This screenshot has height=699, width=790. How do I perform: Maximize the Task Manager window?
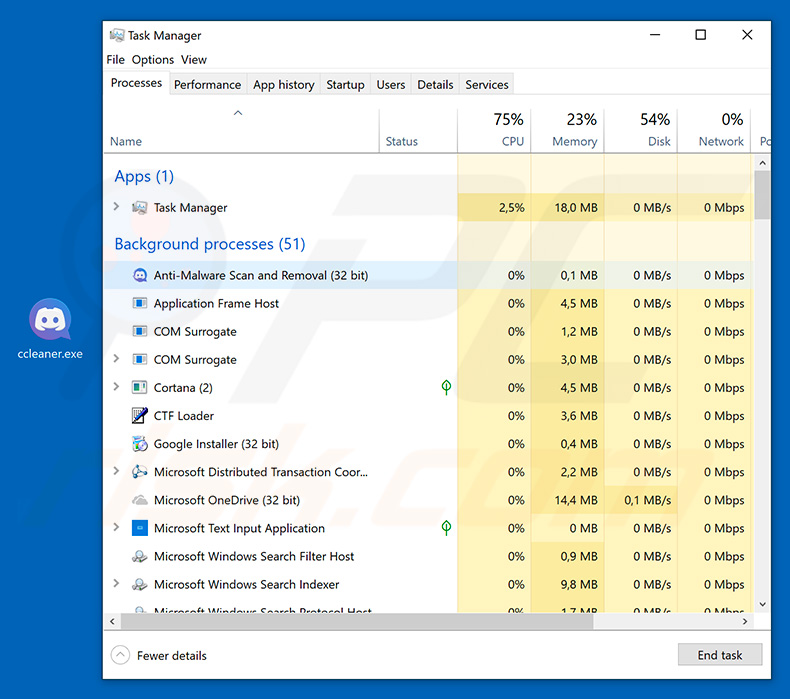[700, 35]
